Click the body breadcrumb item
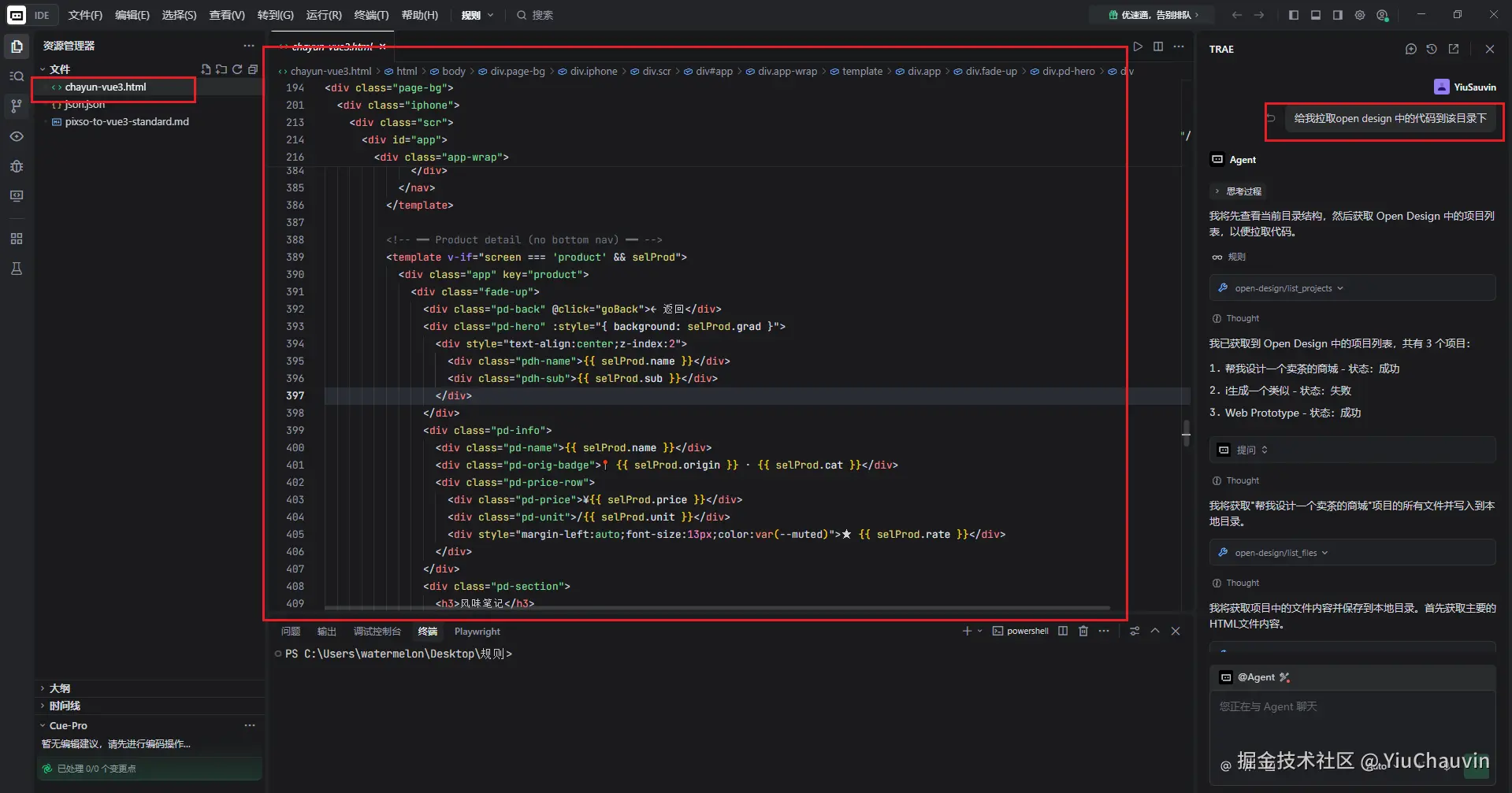 point(448,71)
